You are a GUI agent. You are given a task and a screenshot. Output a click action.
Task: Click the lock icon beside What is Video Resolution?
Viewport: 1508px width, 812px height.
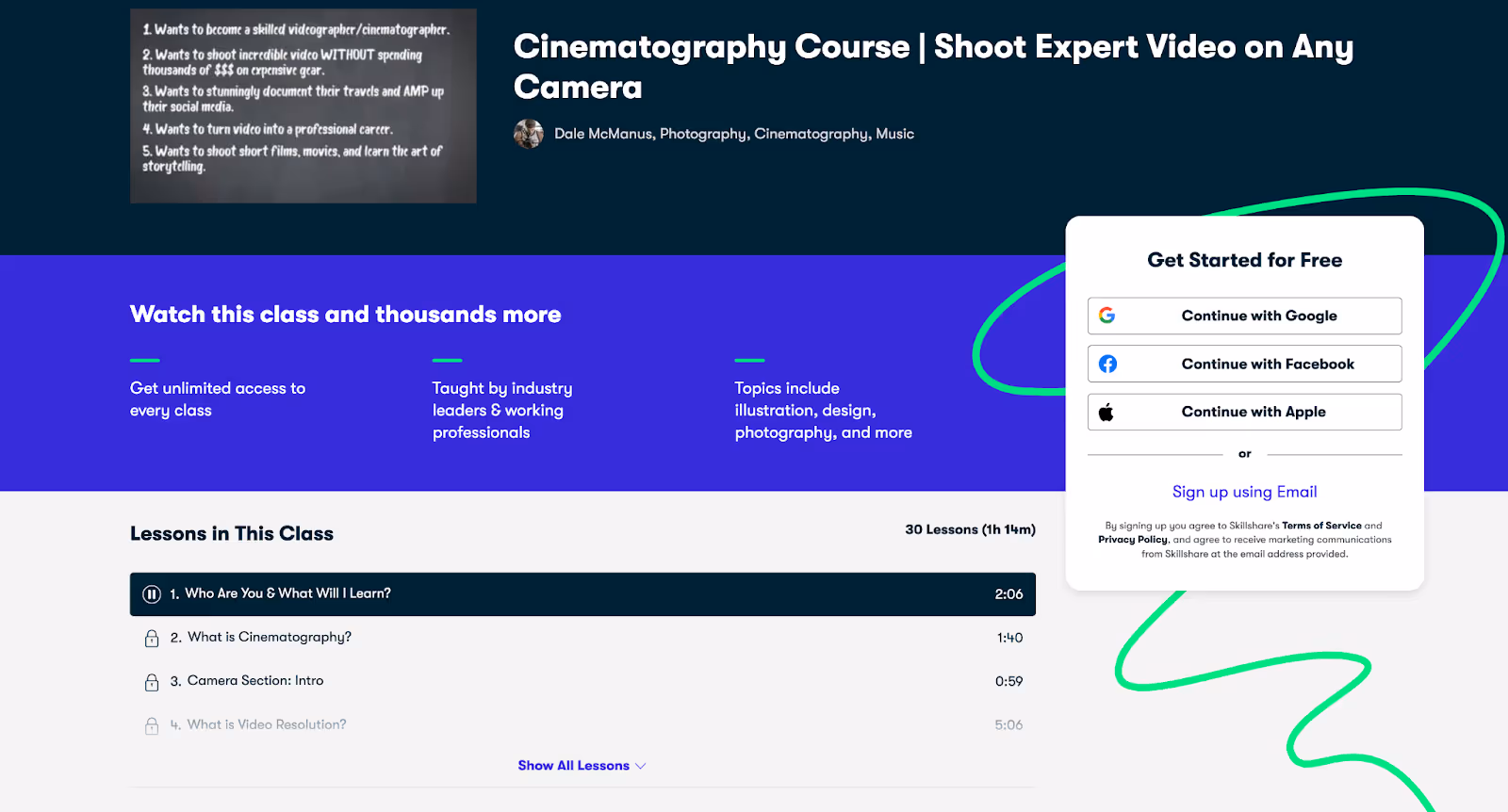click(x=152, y=725)
